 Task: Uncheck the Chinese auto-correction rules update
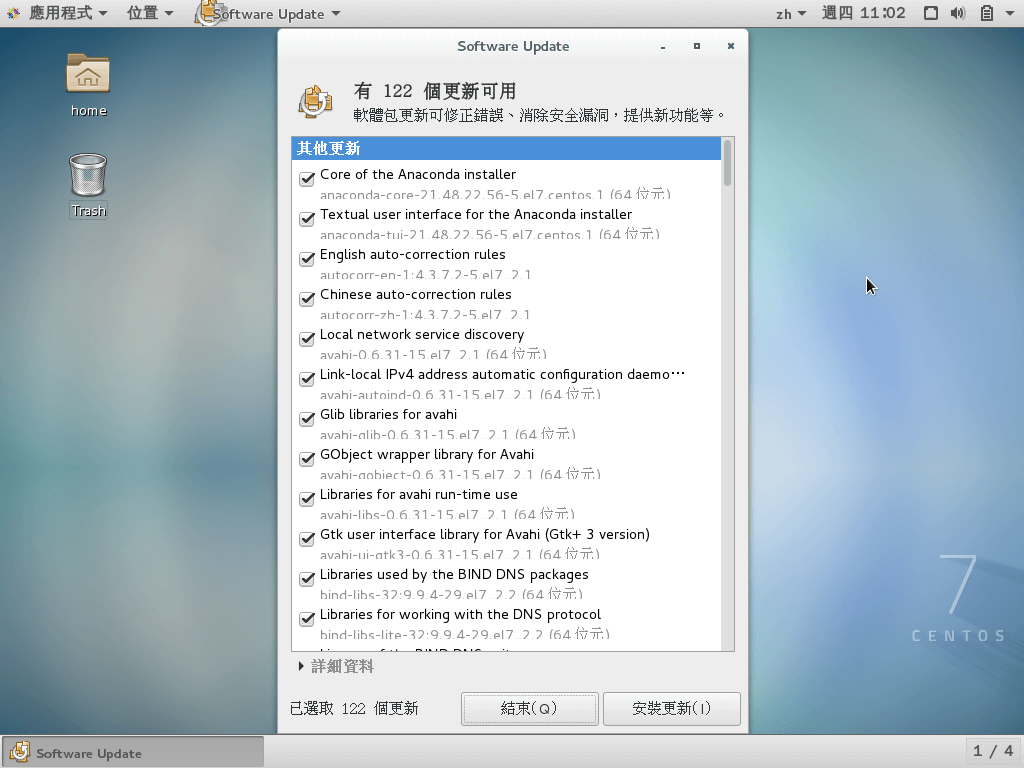pos(306,298)
